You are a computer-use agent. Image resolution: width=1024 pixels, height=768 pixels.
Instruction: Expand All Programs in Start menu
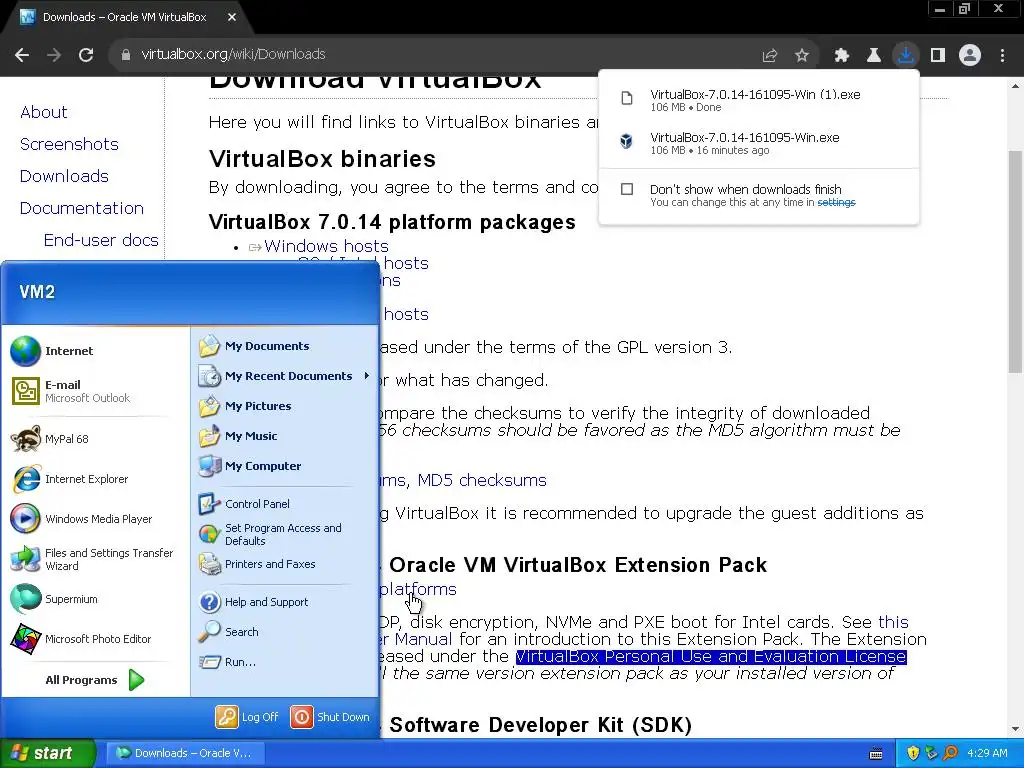click(x=95, y=680)
